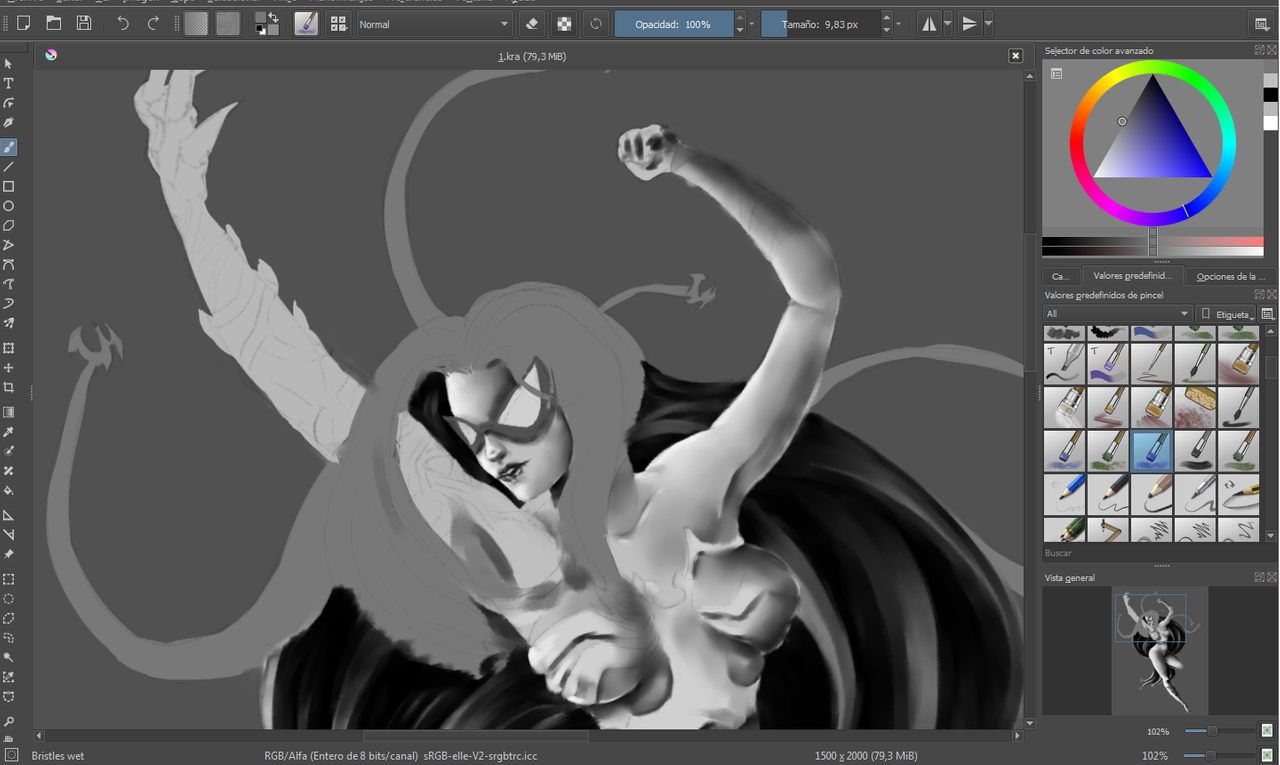
Task: Open the brush settings editor
Action: 306,23
